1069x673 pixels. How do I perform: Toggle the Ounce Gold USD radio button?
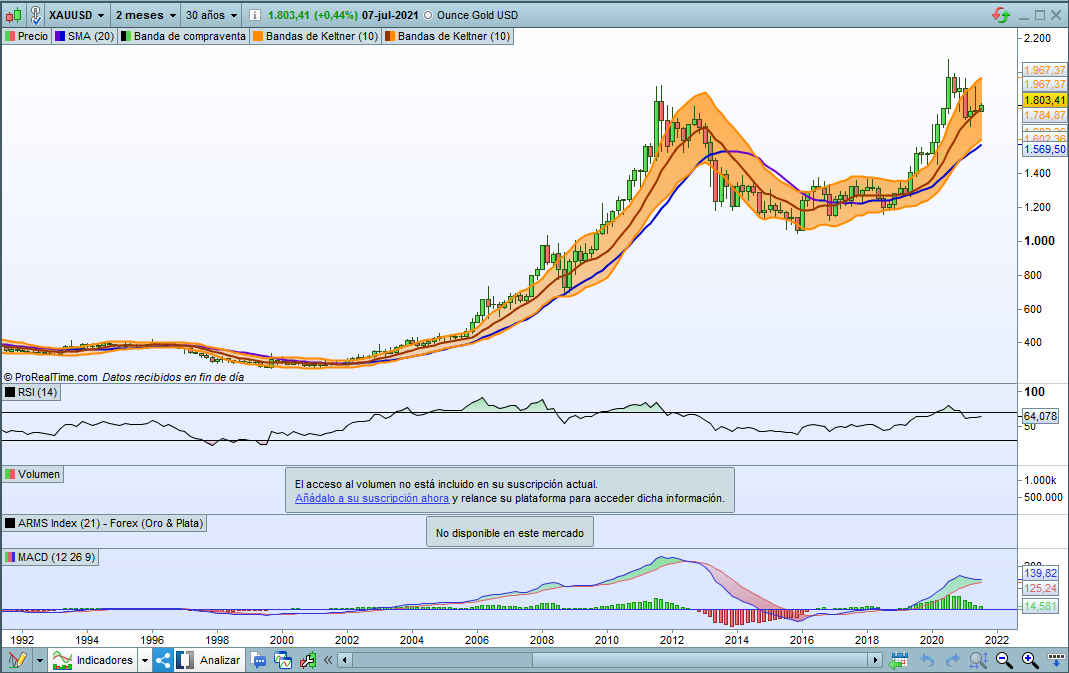(429, 16)
